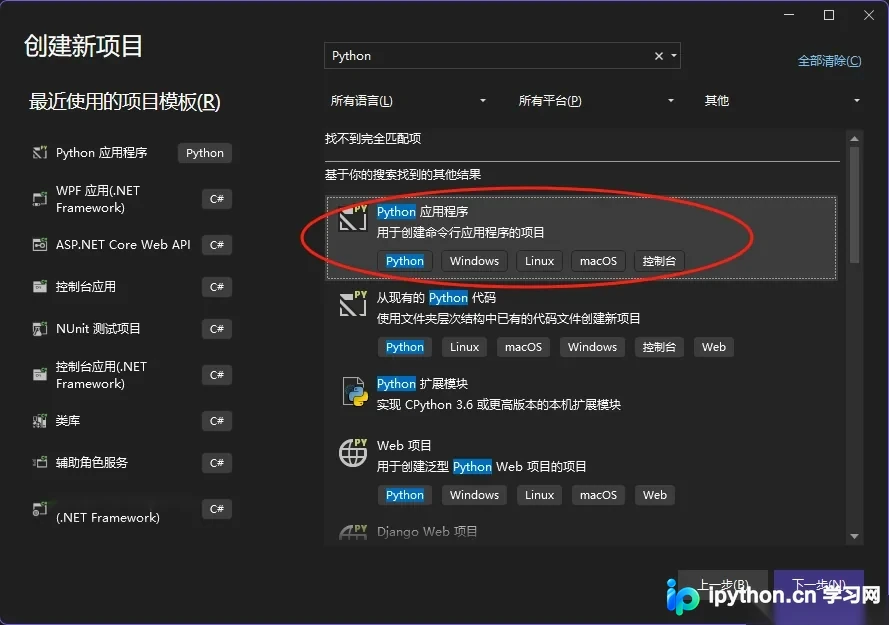Click the Python 扩展模块 snake icon
This screenshot has width=889, height=625.
tap(354, 392)
